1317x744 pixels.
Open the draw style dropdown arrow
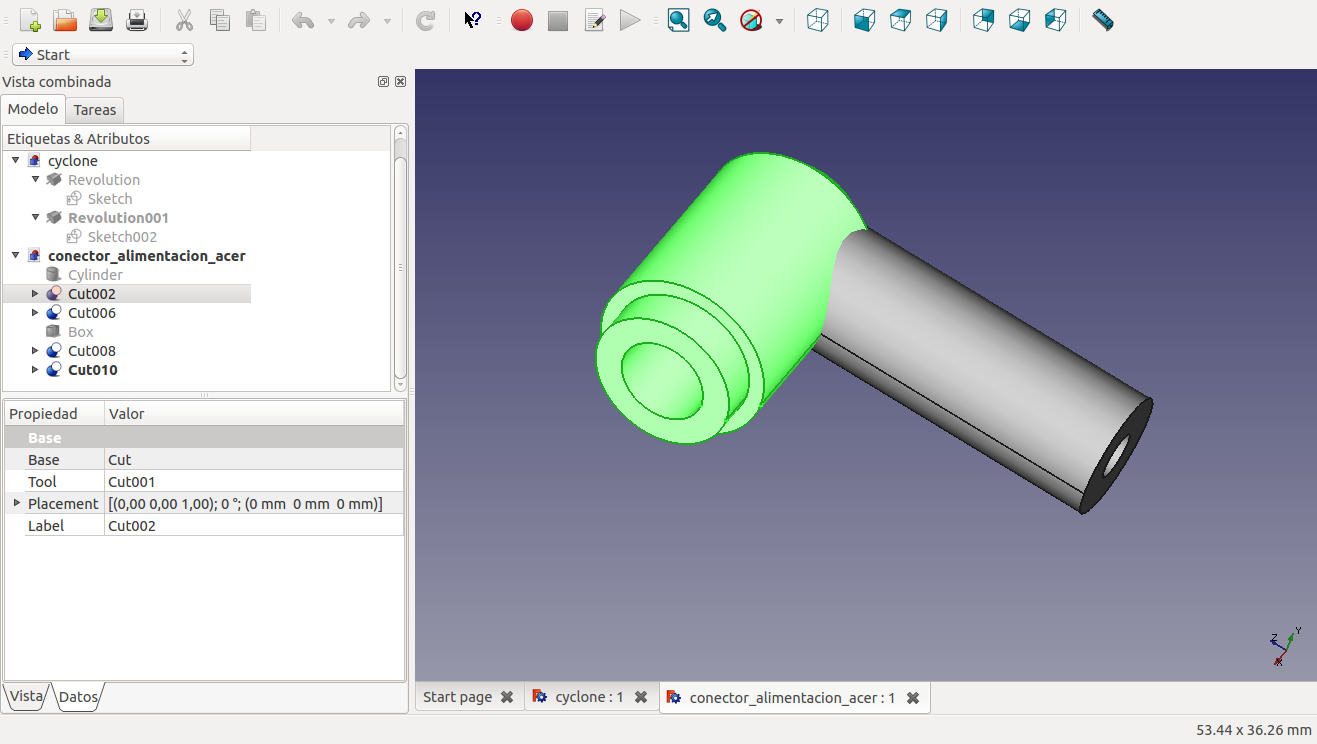(779, 21)
